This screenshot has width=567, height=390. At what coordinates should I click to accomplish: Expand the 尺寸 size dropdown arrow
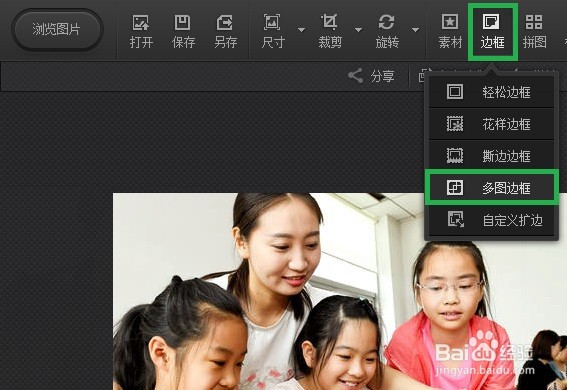tap(302, 30)
